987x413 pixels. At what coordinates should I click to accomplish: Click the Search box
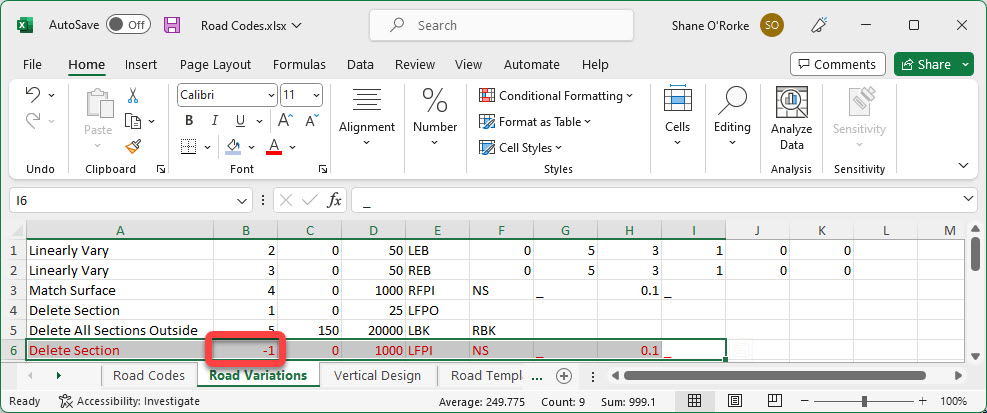point(502,25)
